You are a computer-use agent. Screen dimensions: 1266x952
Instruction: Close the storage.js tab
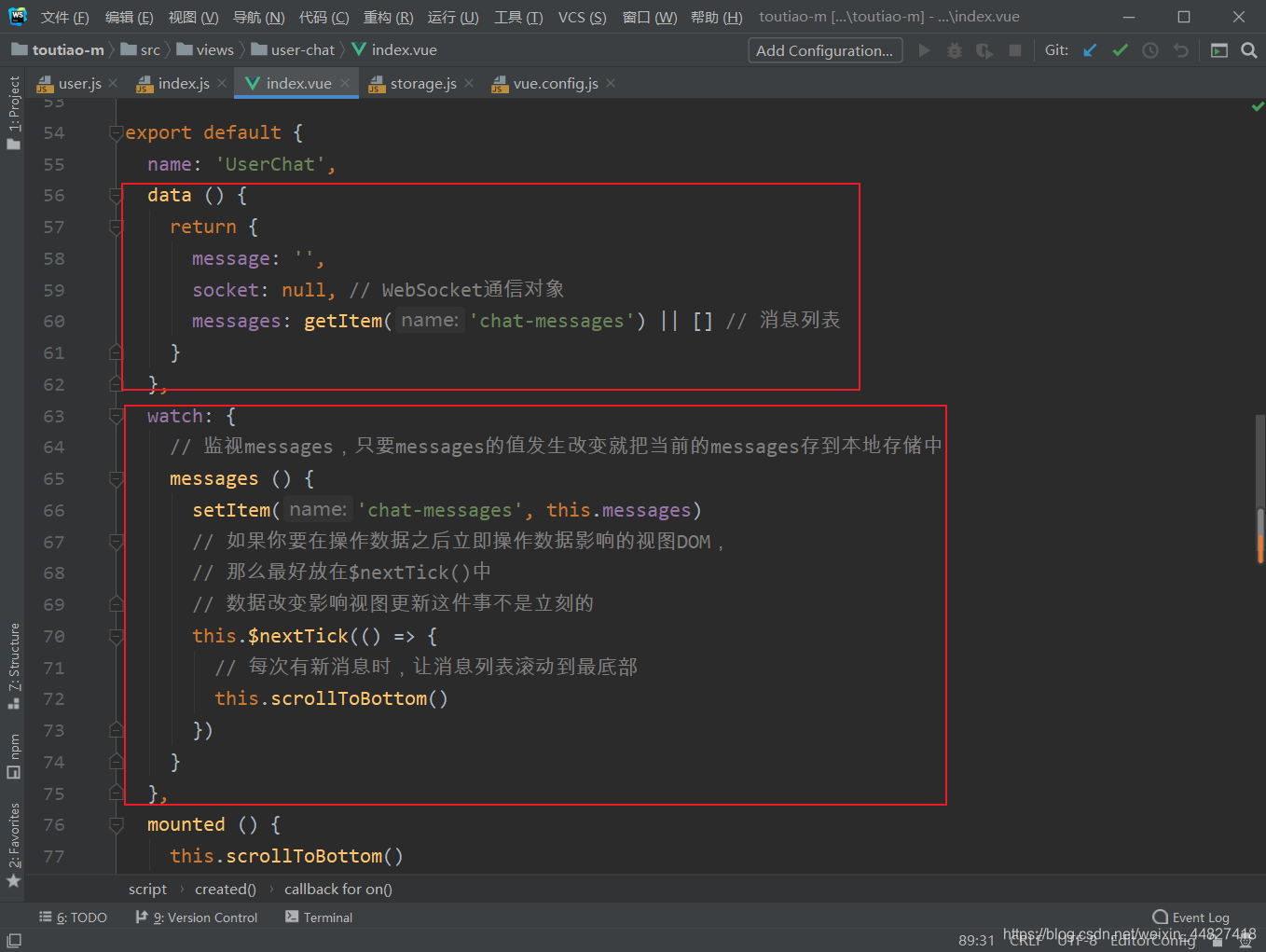pos(469,83)
